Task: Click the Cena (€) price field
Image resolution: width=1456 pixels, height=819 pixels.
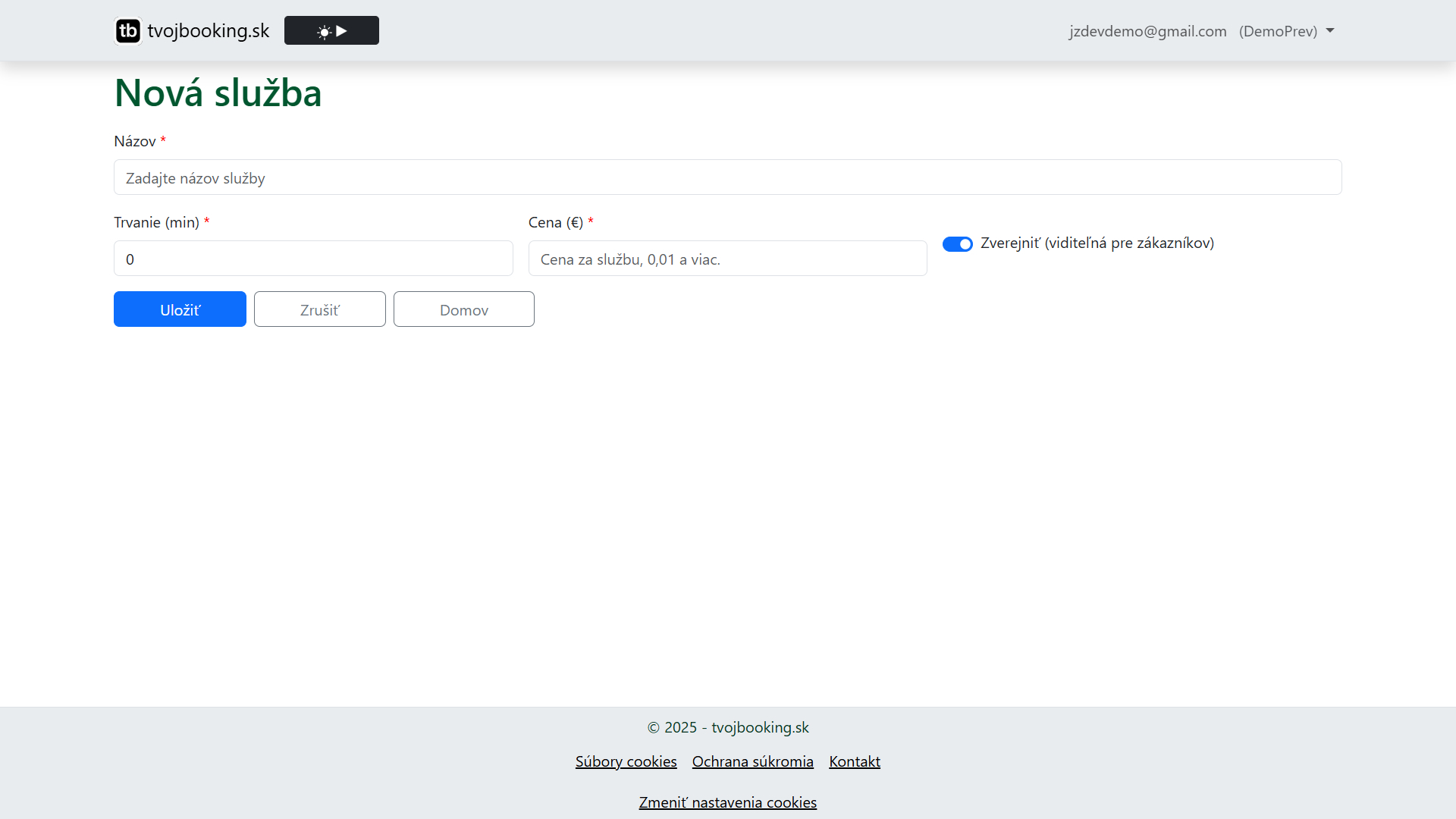Action: click(x=727, y=259)
